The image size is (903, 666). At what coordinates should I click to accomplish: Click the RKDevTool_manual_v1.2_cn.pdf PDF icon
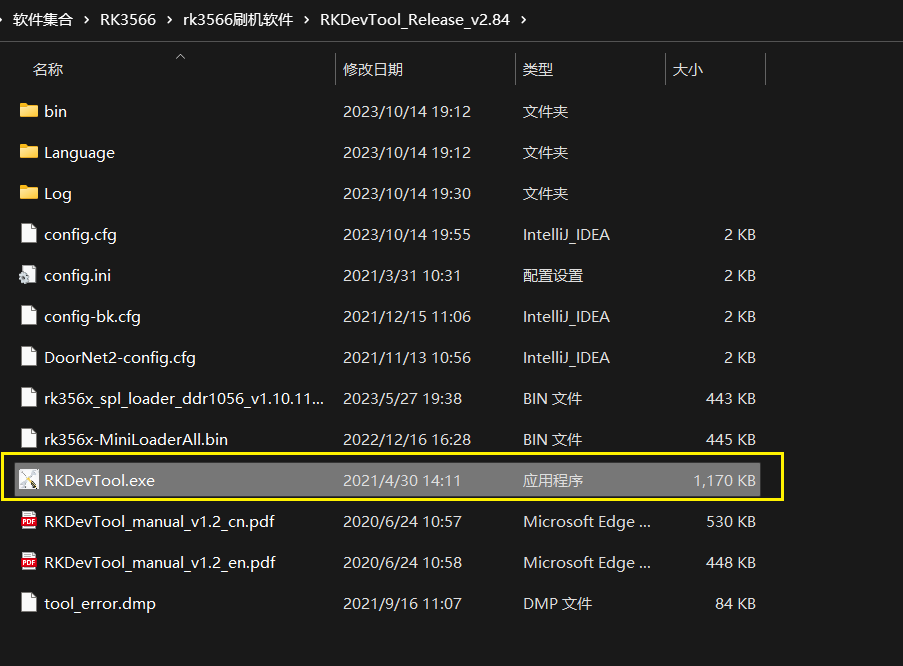pyautogui.click(x=29, y=520)
